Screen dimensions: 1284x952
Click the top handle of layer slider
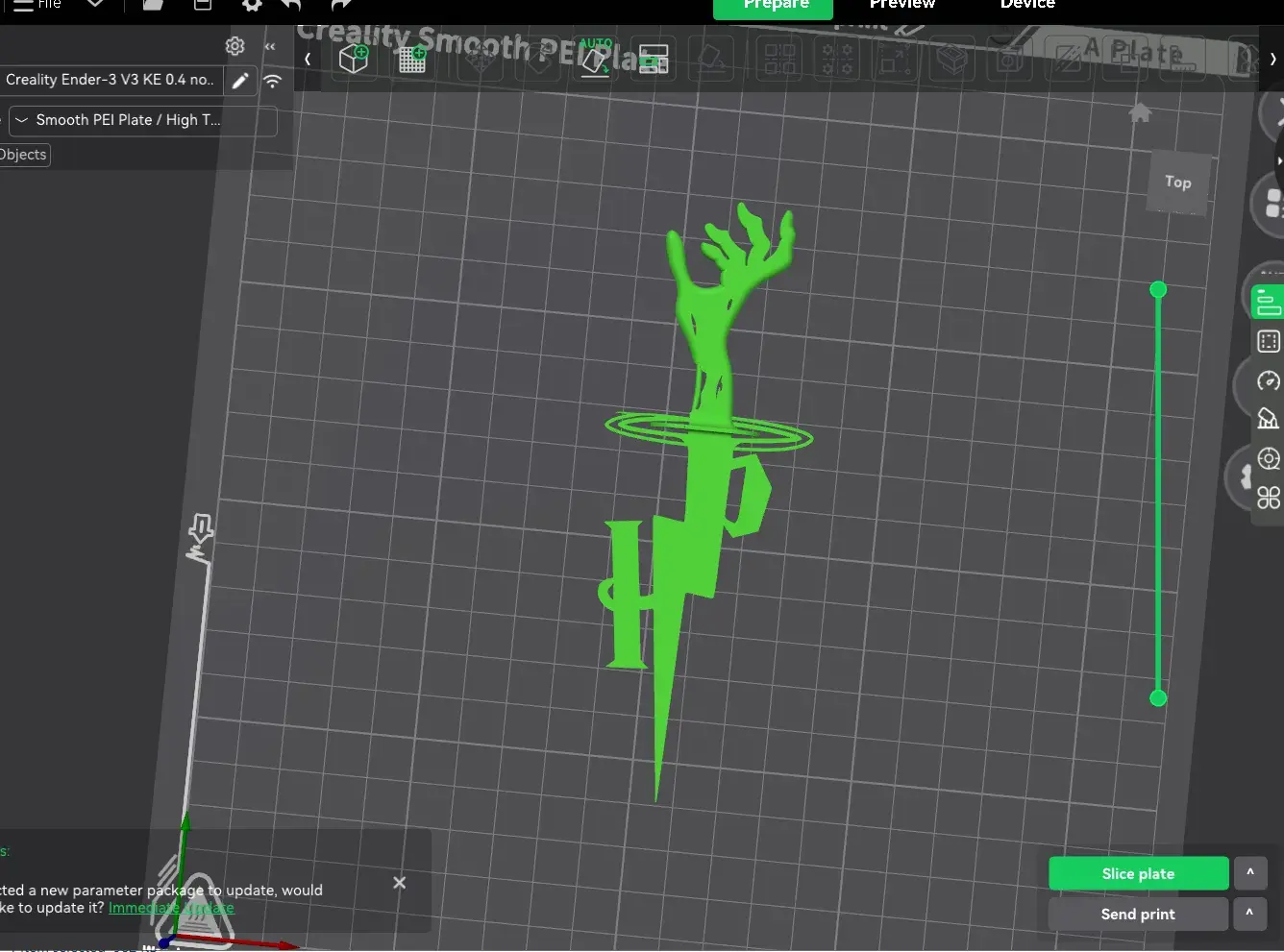[1158, 289]
